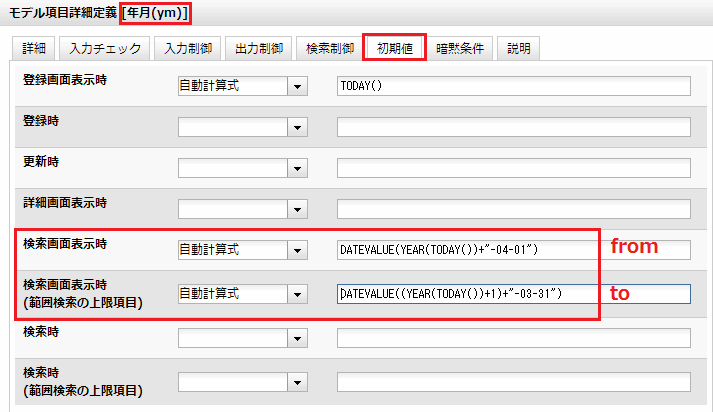Open 詳細画面表示時 type dropdown
Viewport: 713px width, 412px height.
coord(243,209)
